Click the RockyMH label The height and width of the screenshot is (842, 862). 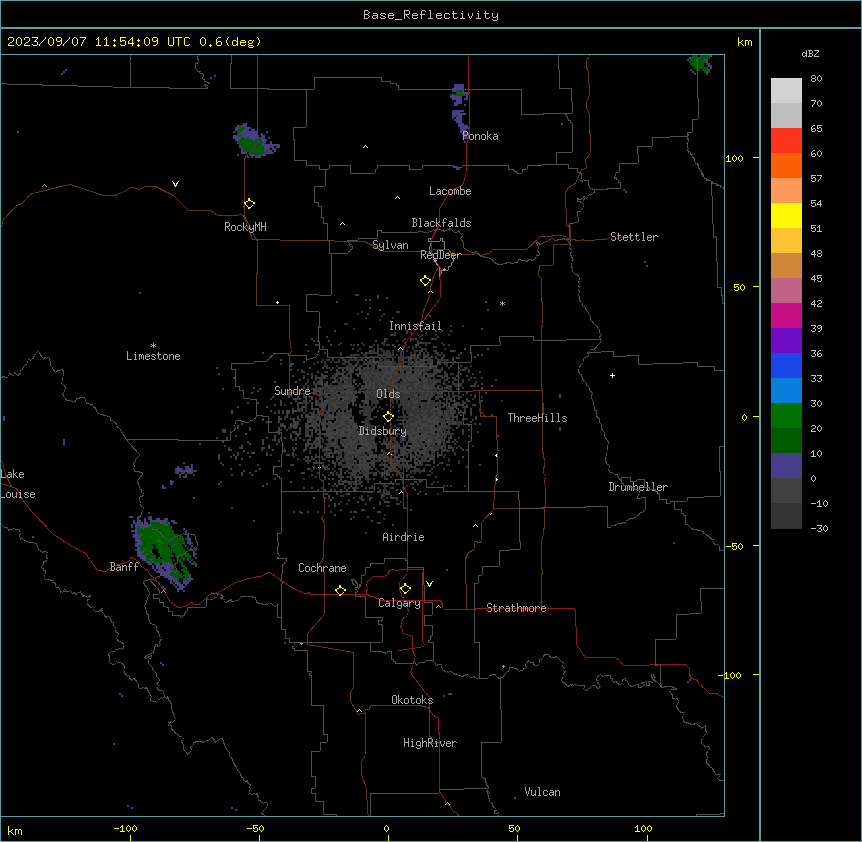click(245, 227)
